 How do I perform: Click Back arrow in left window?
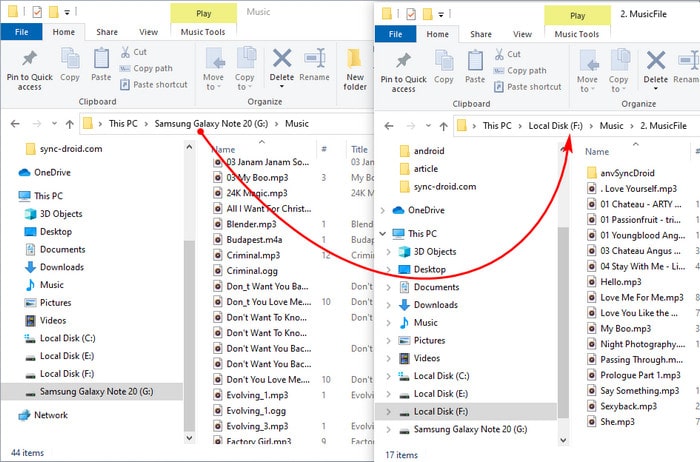click(15, 124)
